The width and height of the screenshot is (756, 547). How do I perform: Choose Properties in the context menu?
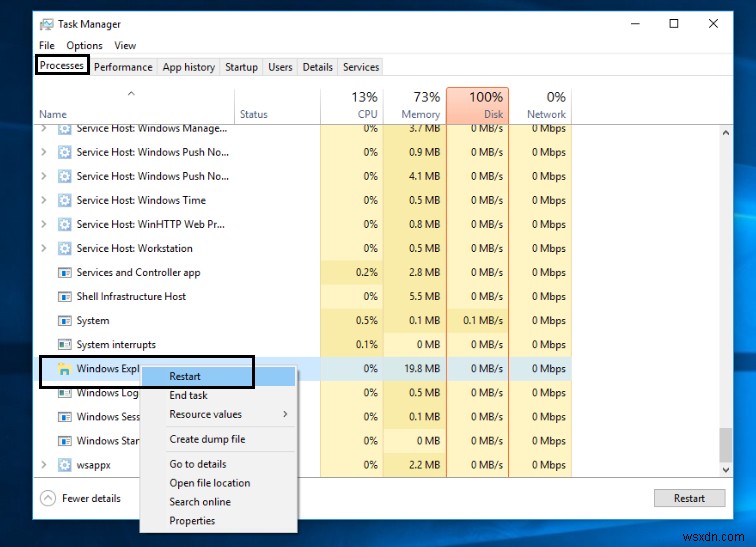218,520
